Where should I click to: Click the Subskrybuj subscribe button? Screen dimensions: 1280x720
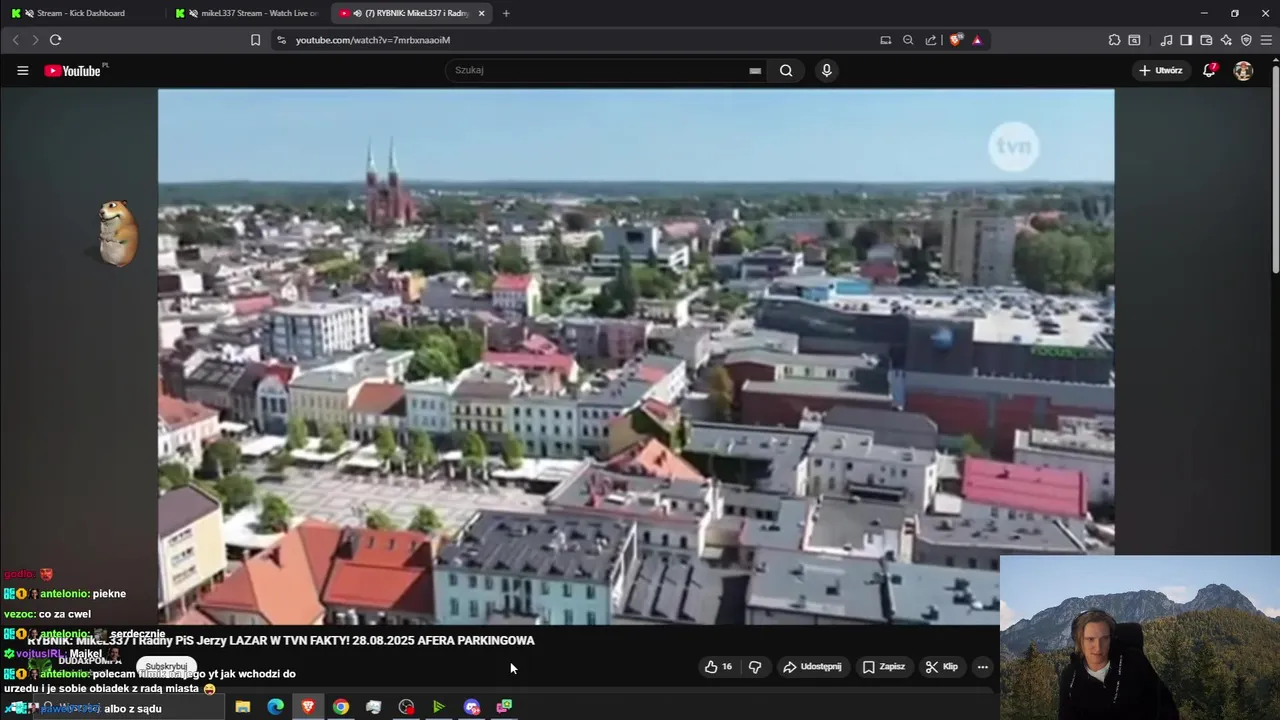[166, 667]
